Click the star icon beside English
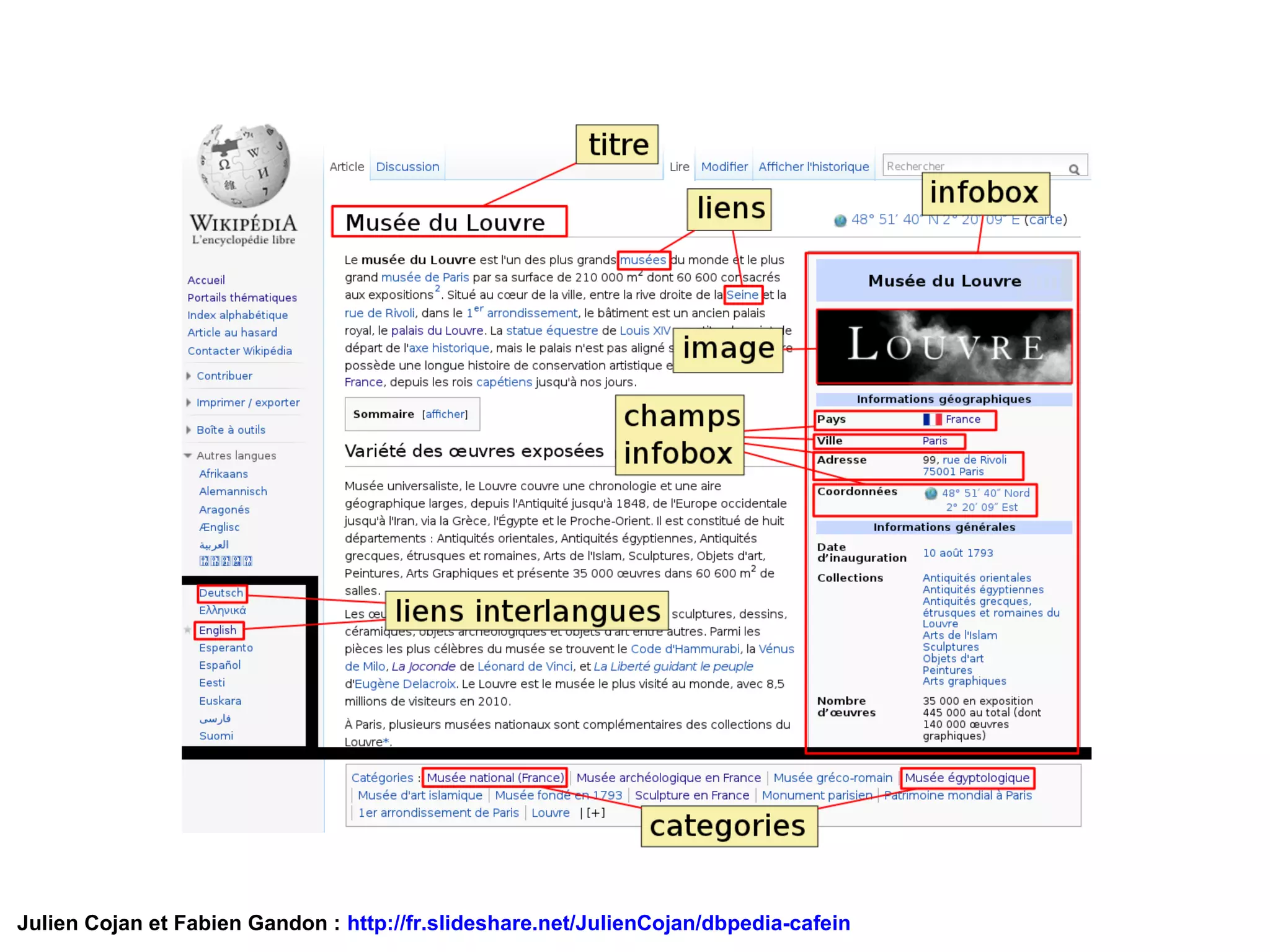Viewport: 1270px width, 952px height. pos(187,630)
